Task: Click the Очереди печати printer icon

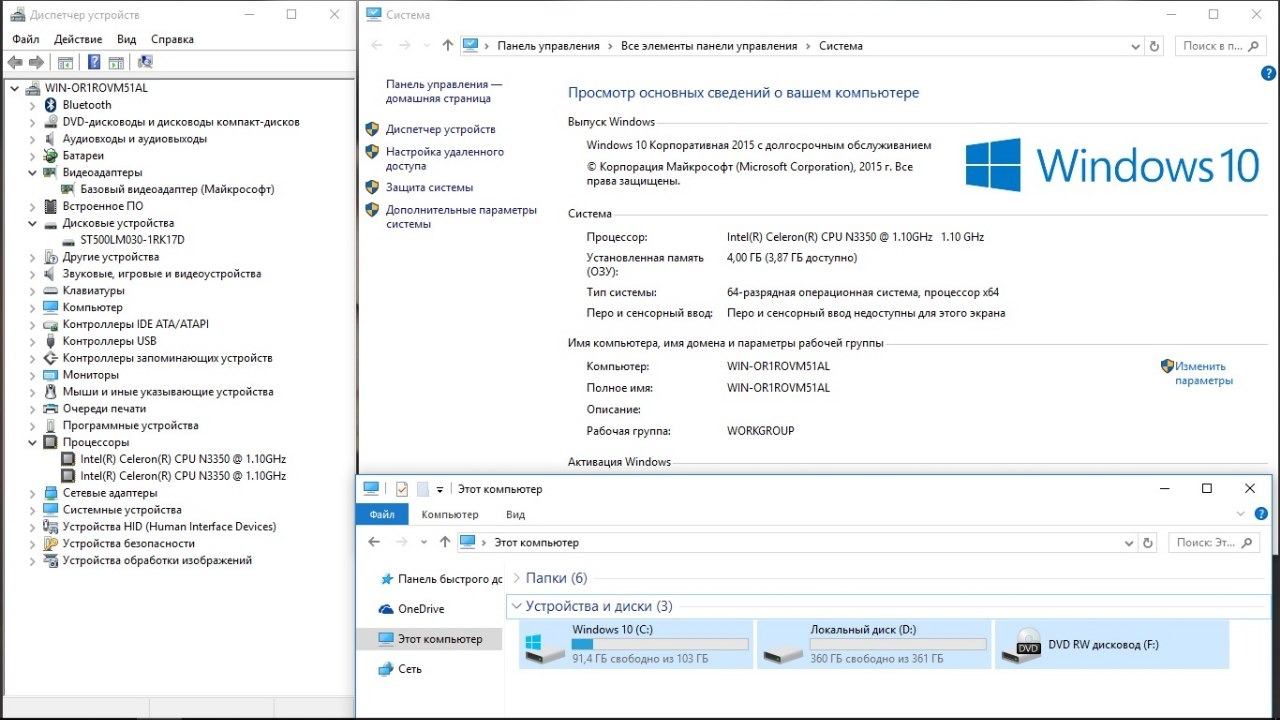Action: tap(51, 408)
